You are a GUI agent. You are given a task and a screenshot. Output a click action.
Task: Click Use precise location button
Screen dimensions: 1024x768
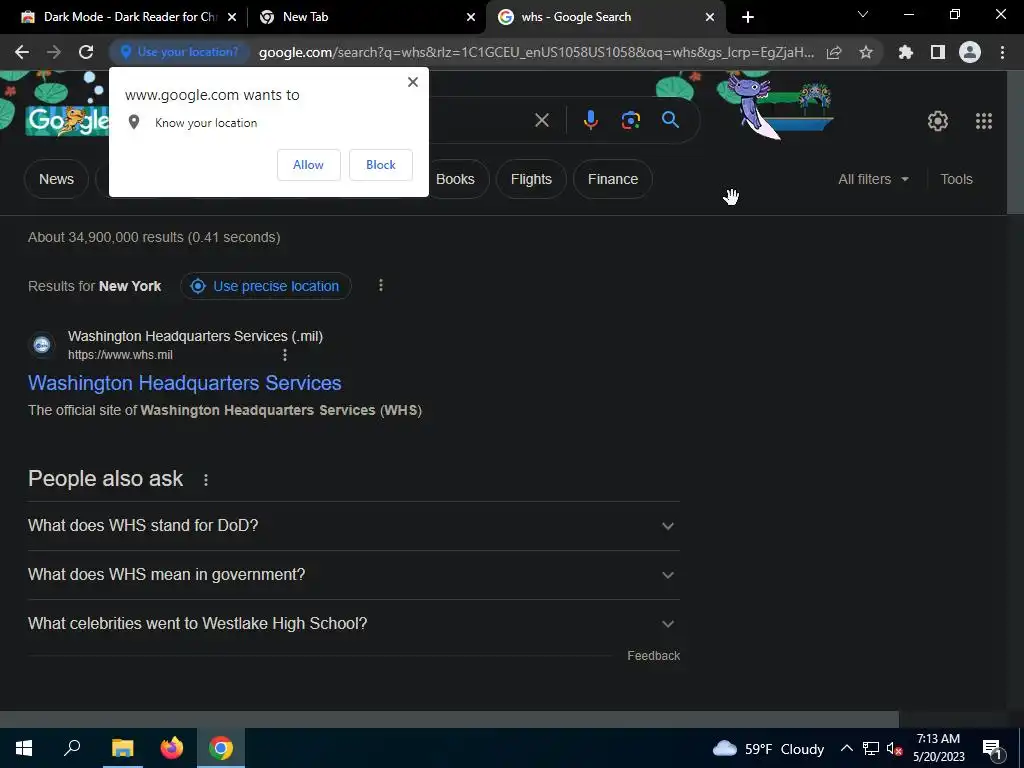pyautogui.click(x=266, y=286)
